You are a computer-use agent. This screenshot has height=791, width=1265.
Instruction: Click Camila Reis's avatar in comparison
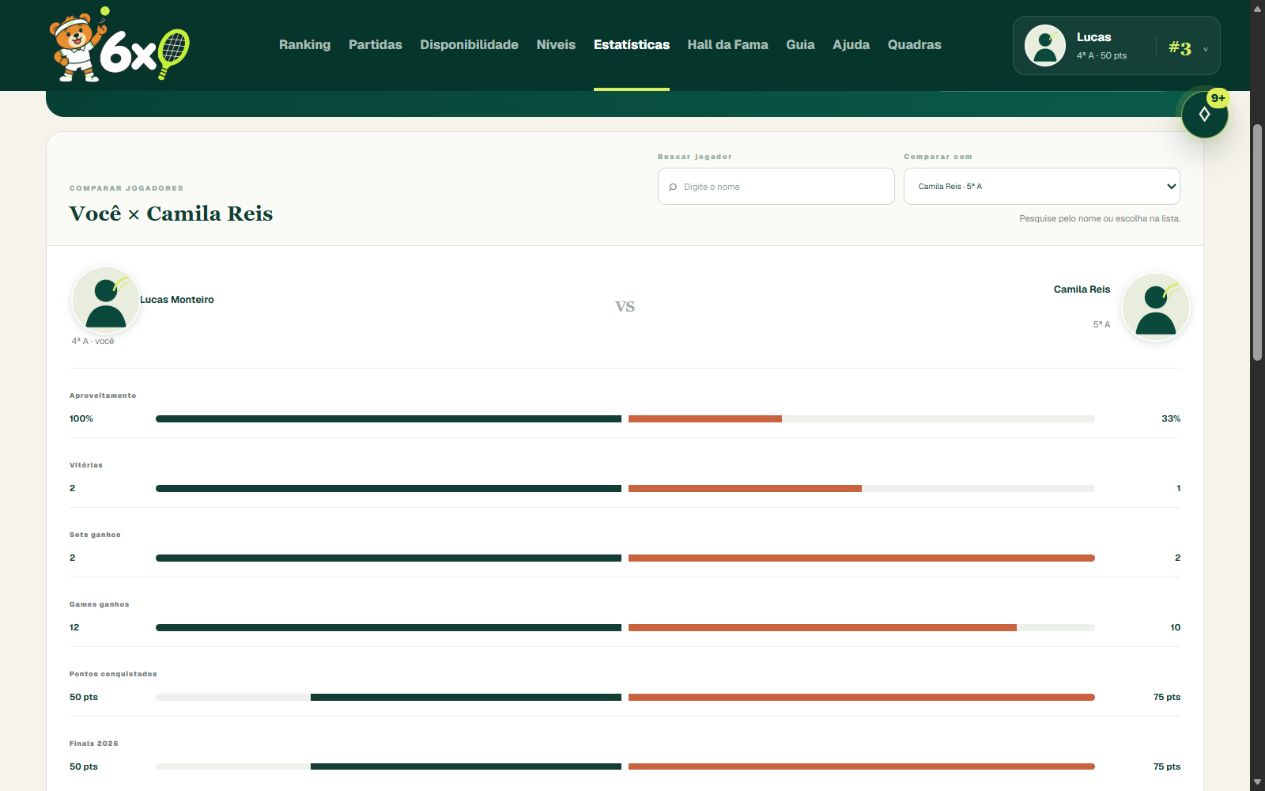(1156, 307)
